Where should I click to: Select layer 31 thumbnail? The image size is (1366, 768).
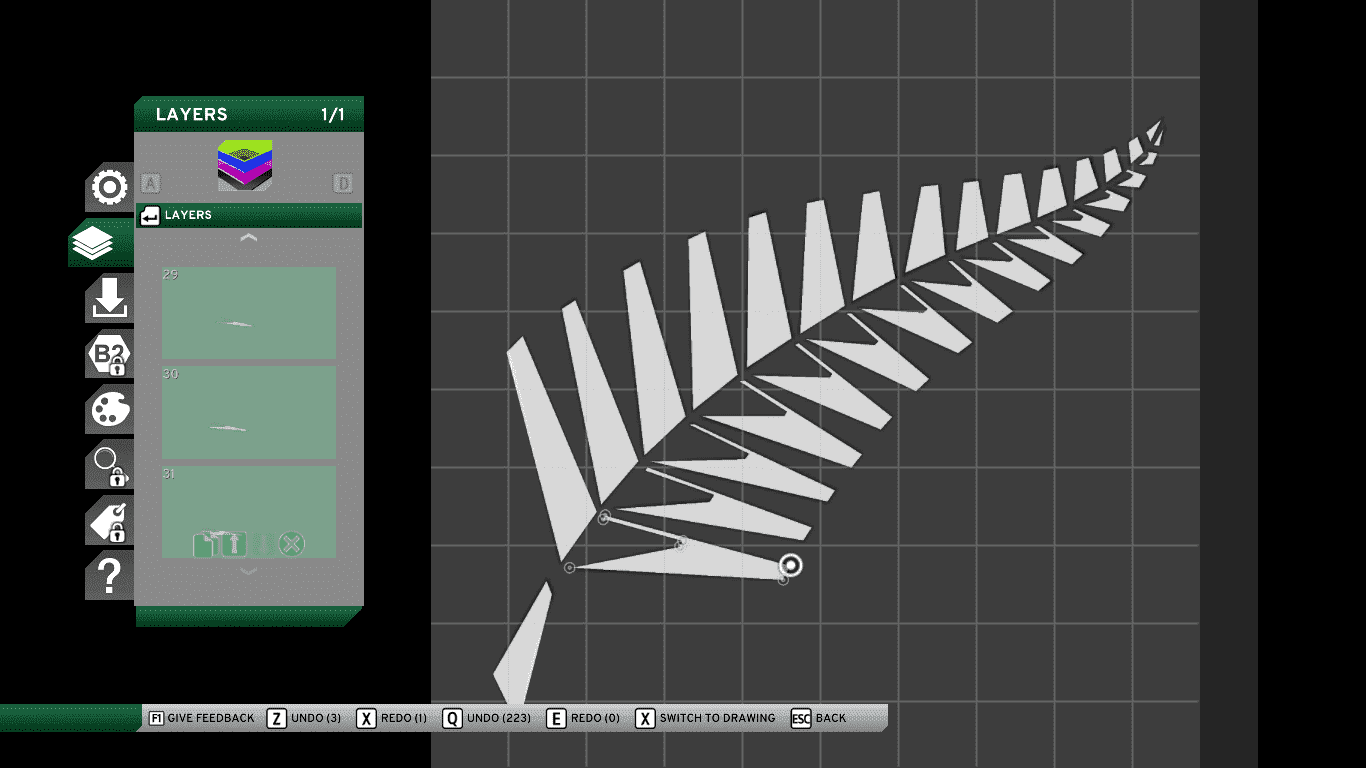(x=249, y=511)
